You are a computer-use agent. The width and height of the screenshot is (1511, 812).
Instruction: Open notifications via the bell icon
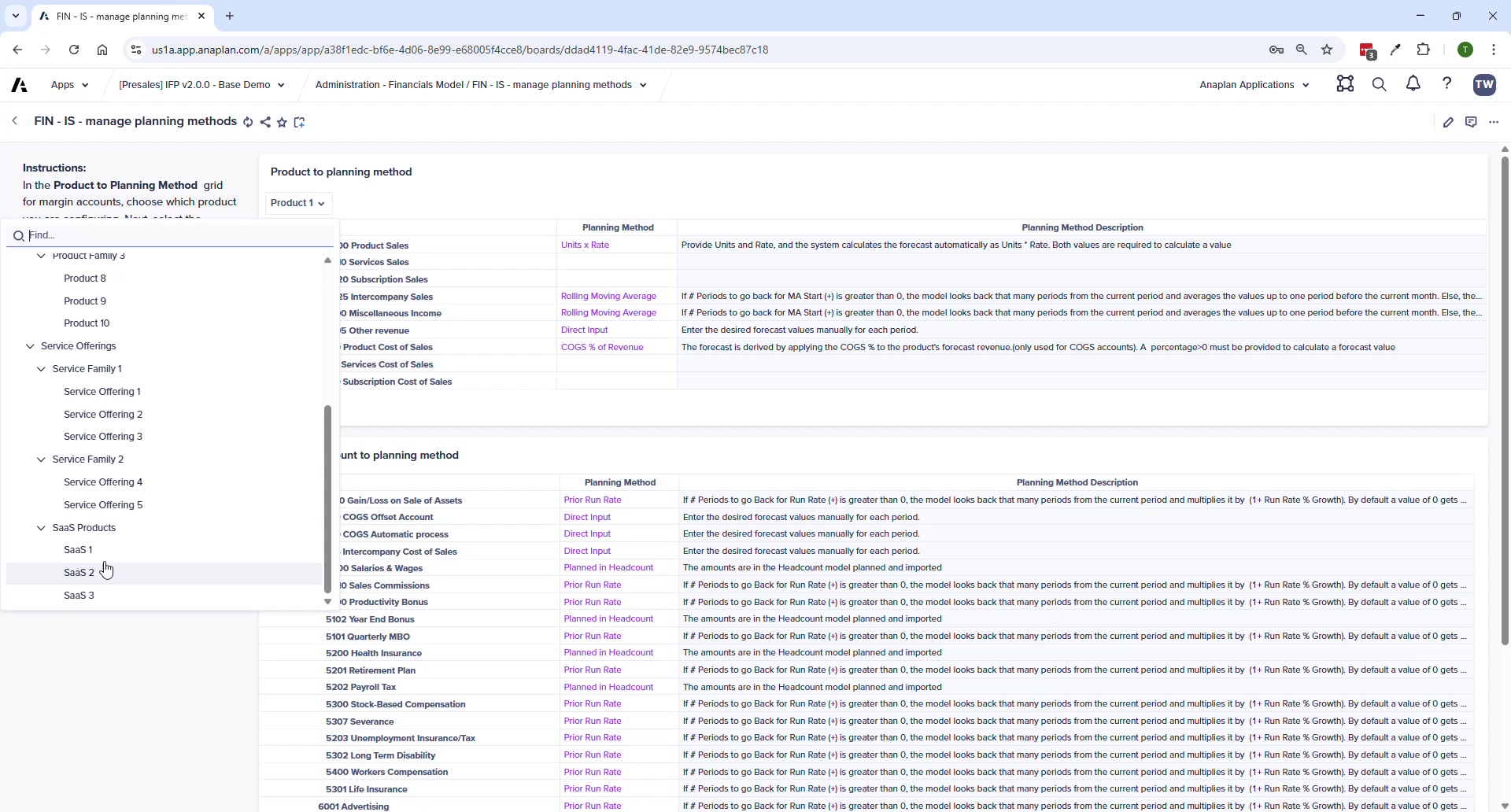pos(1413,84)
